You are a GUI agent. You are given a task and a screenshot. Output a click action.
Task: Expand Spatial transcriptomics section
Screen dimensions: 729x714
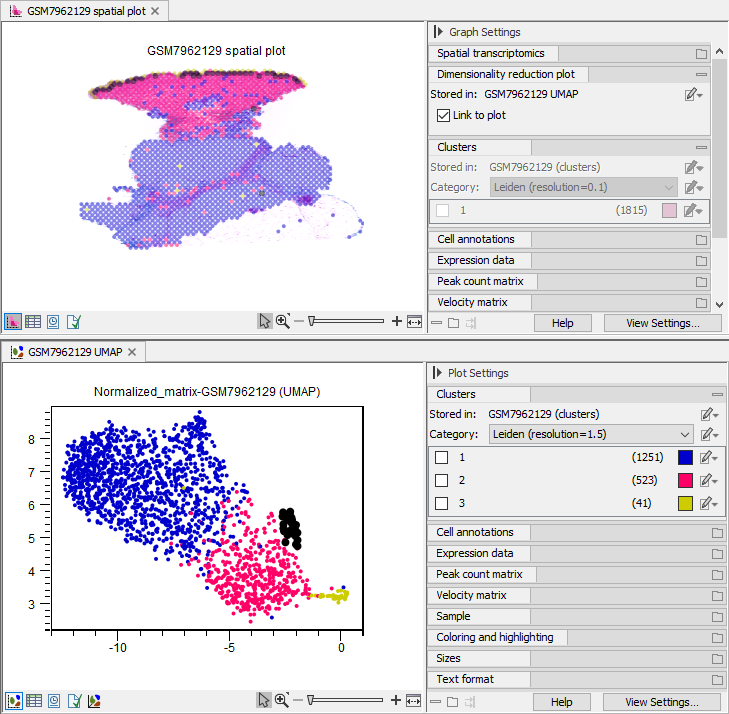[701, 53]
